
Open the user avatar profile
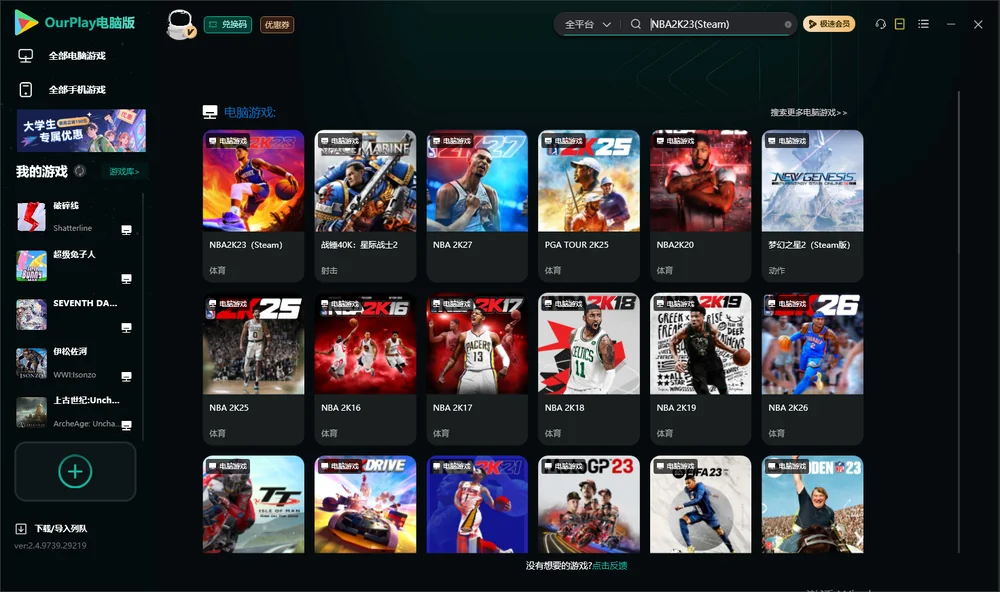[180, 24]
